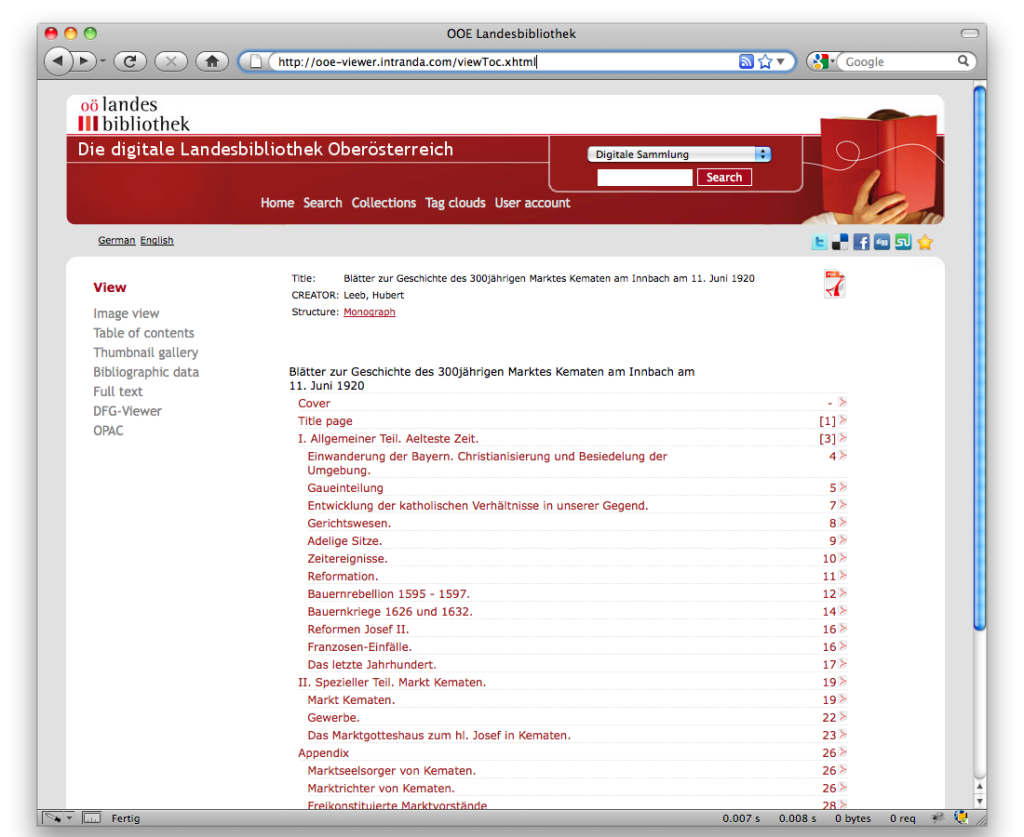
Task: Switch language to German
Action: point(117,240)
